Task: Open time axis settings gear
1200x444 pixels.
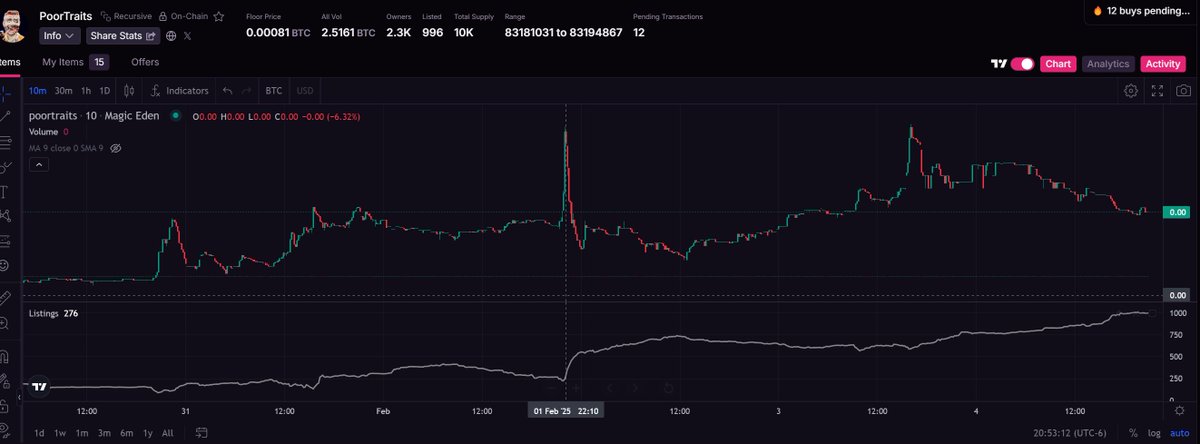Action: (x=1179, y=410)
